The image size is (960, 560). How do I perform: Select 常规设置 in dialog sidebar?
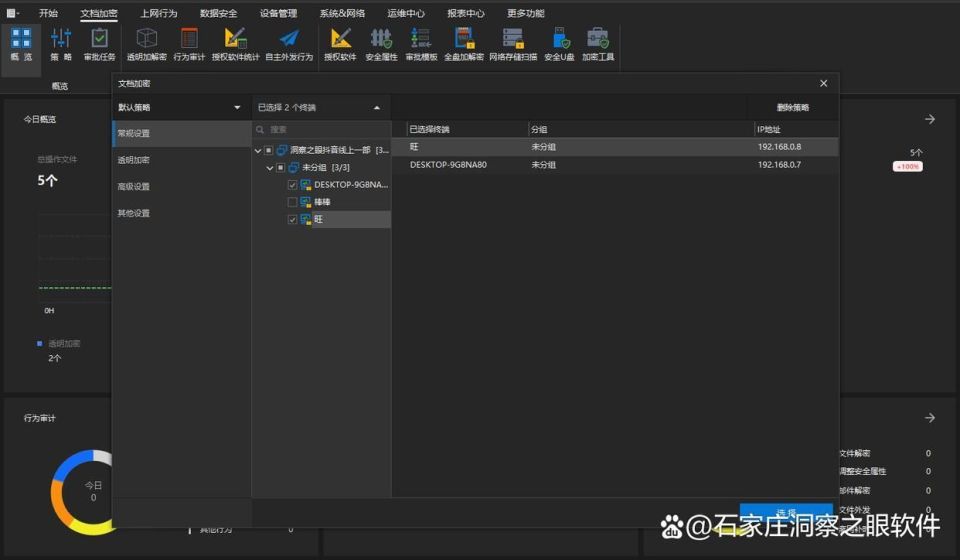(x=182, y=133)
